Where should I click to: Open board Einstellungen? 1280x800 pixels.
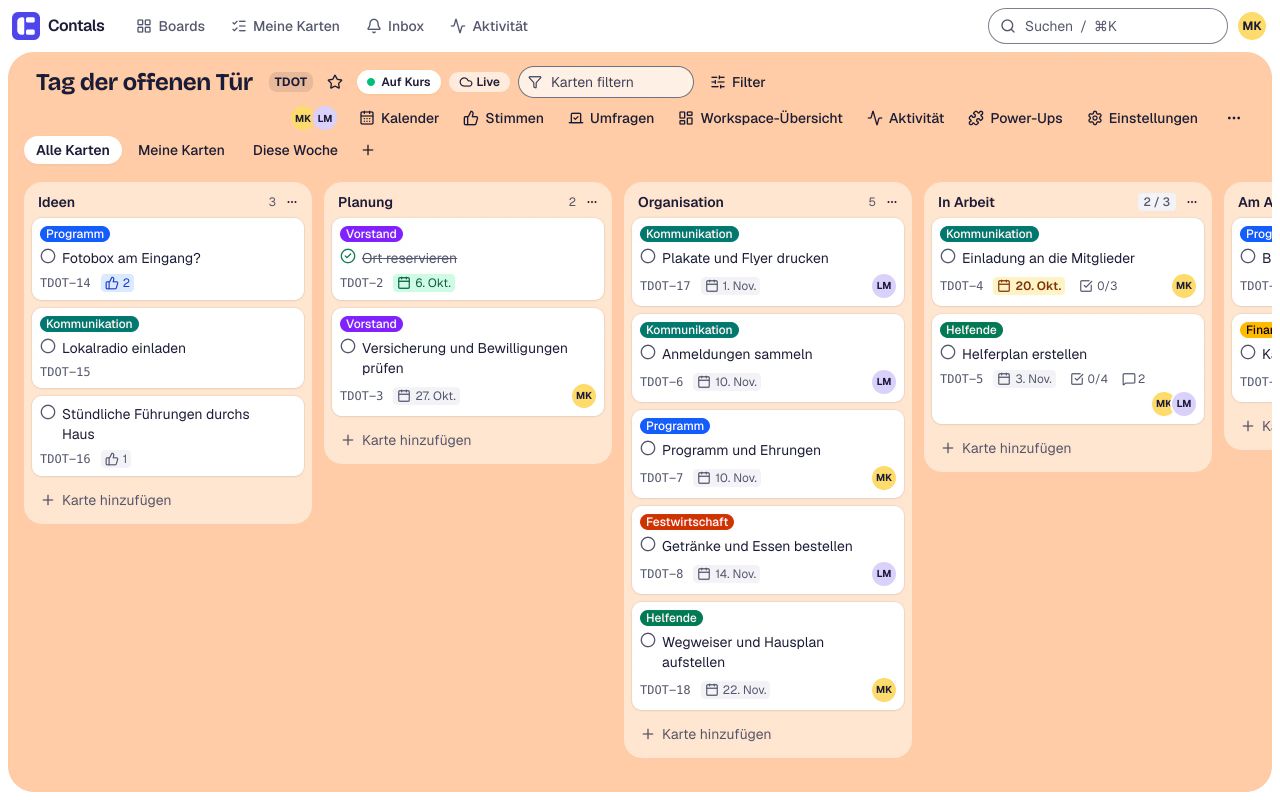(1143, 118)
